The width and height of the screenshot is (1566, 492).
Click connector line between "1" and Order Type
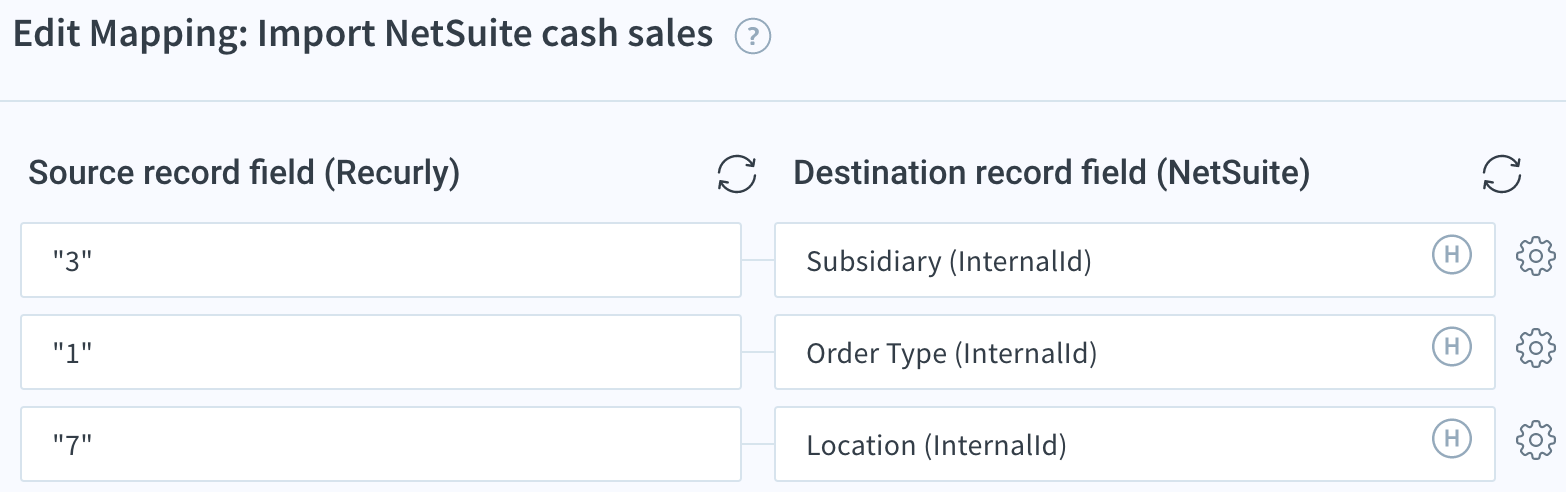758,352
